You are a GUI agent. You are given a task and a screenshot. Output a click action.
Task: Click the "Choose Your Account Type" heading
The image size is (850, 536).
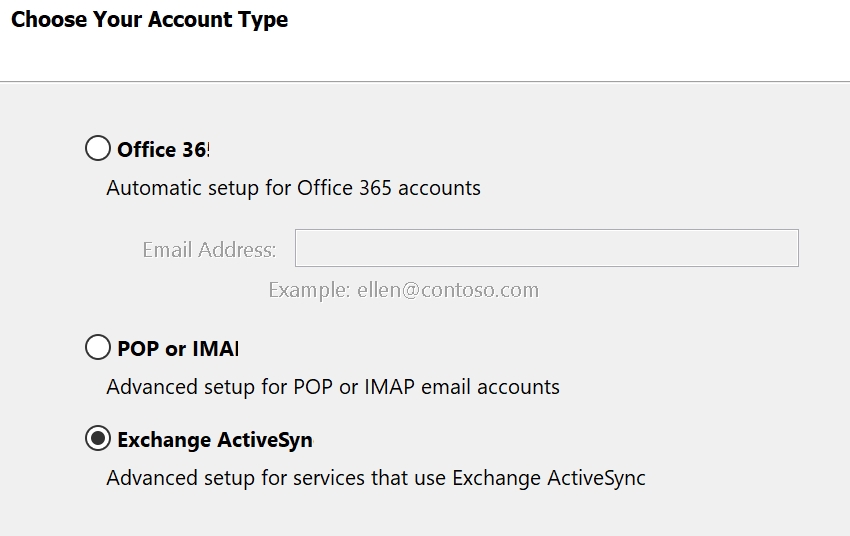149,19
